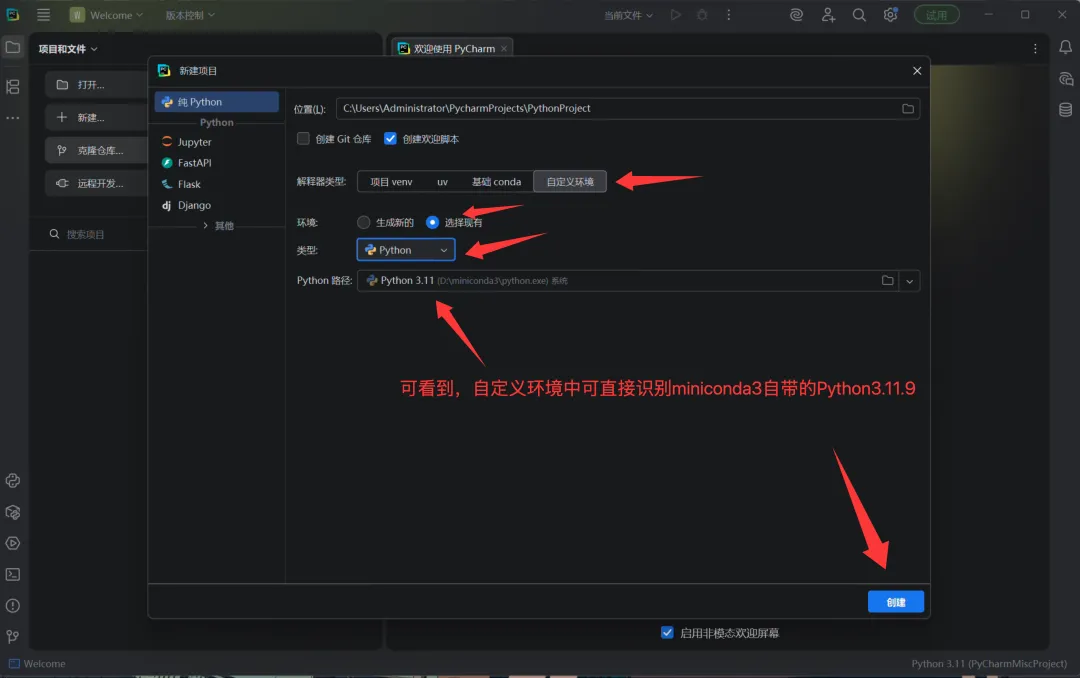Click the Debug bug icon
Image resolution: width=1080 pixels, height=678 pixels.
(702, 14)
